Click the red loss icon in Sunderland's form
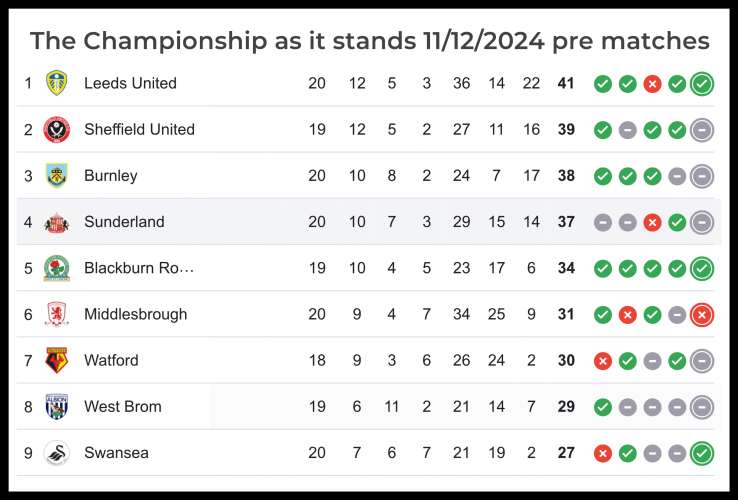 652,222
